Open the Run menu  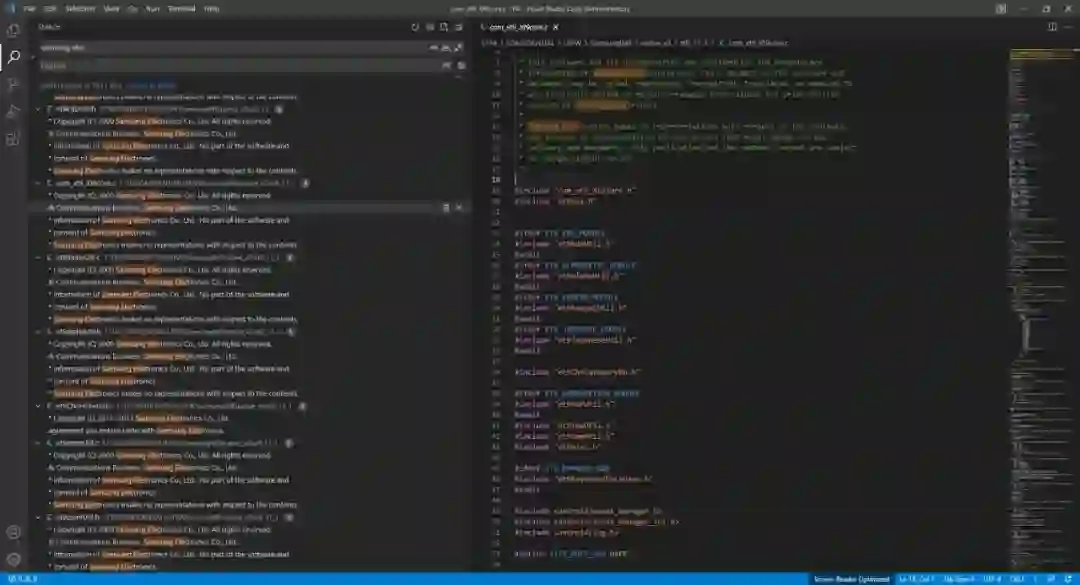click(x=153, y=9)
